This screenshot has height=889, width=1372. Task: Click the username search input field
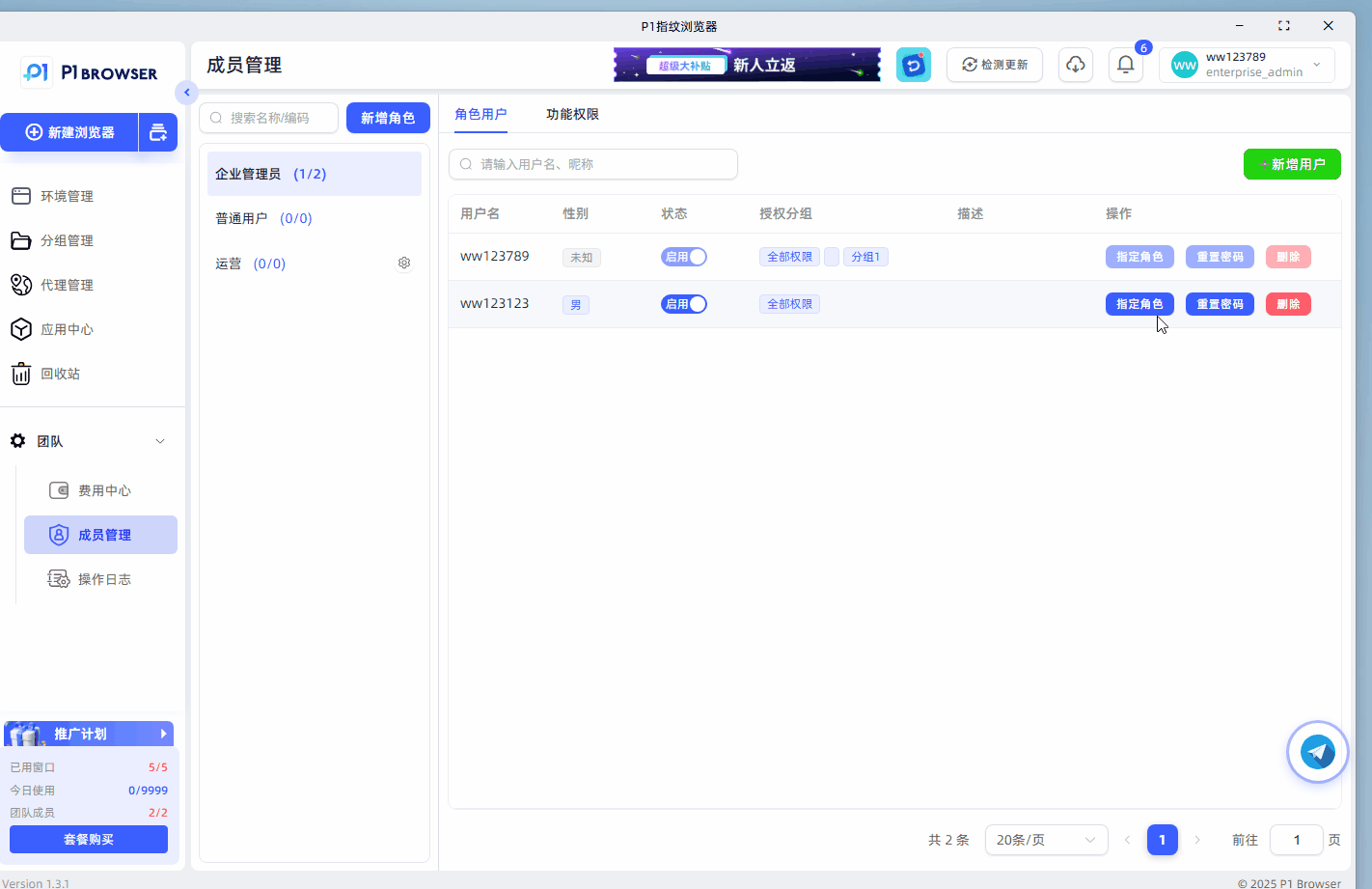(593, 164)
